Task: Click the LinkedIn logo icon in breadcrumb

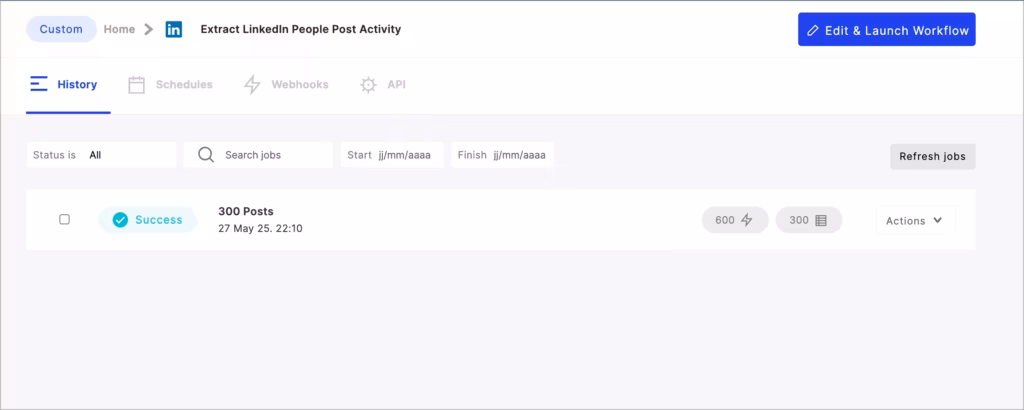Action: coord(174,29)
